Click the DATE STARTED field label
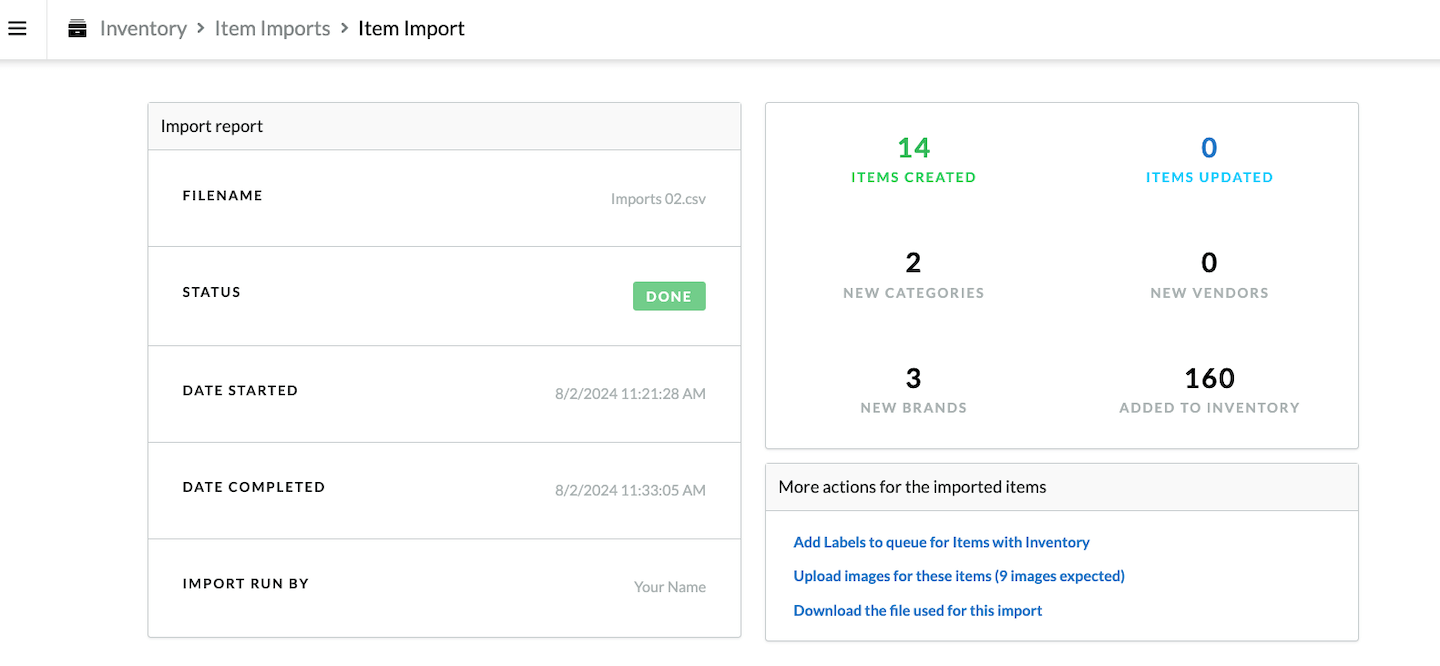This screenshot has height=666, width=1440. [240, 391]
